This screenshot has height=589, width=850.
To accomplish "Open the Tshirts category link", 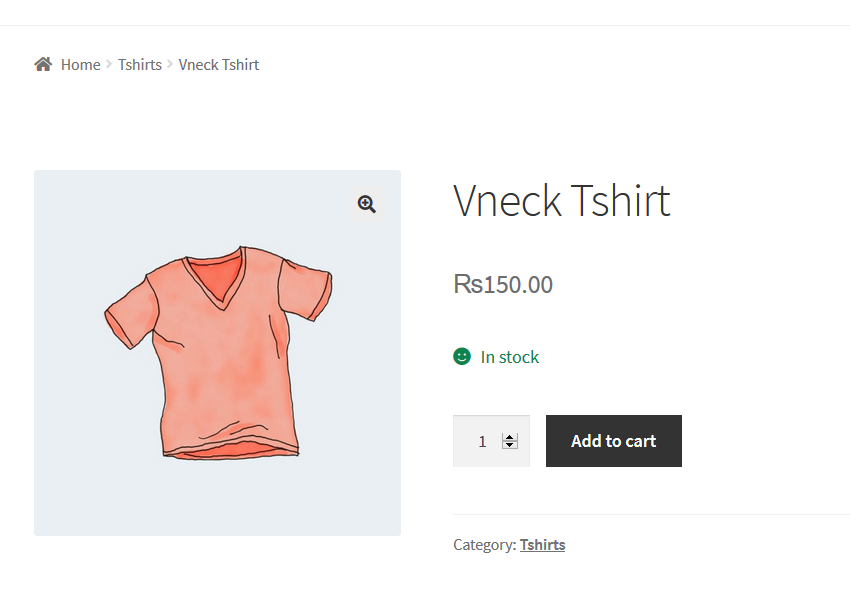I will 543,545.
